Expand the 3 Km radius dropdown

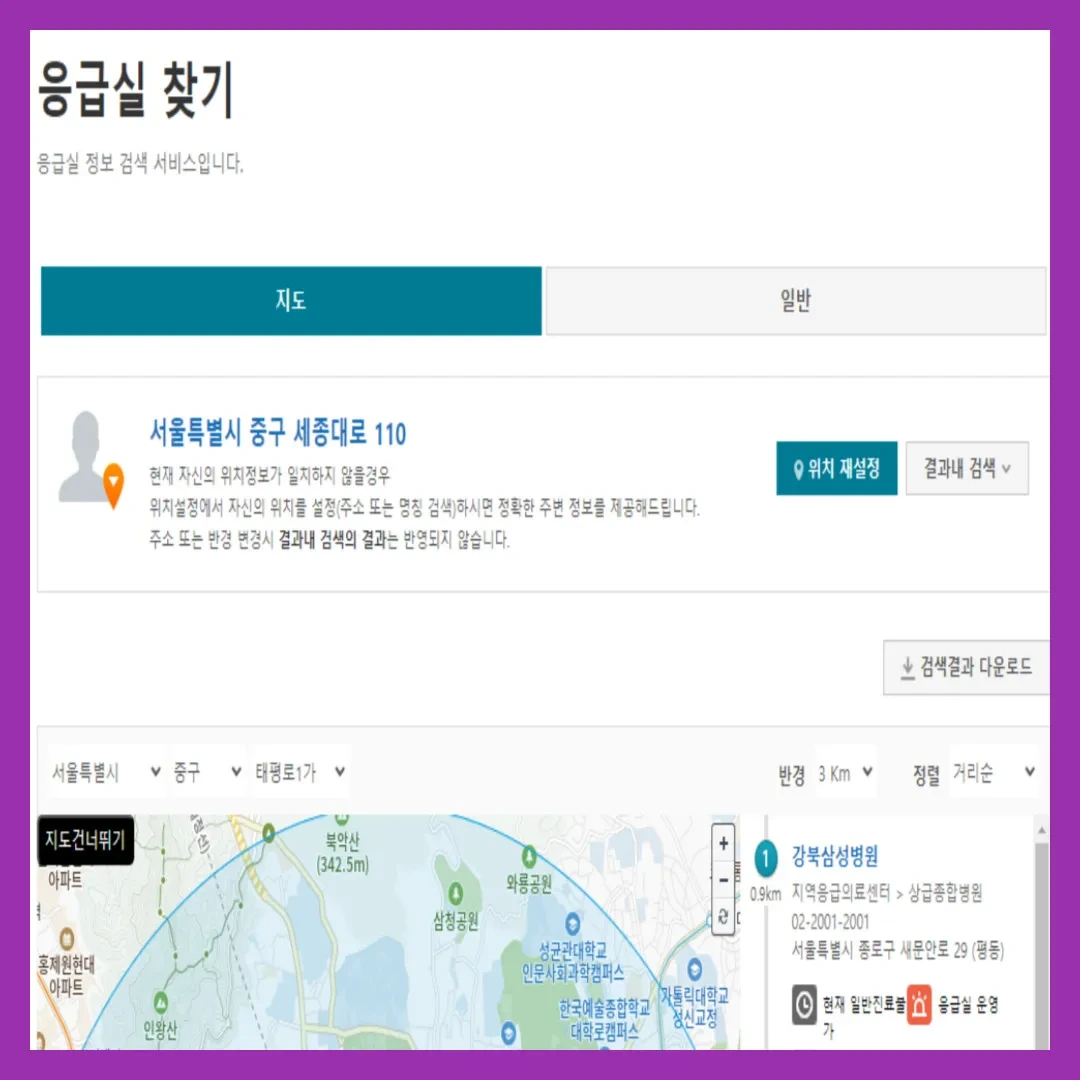coord(846,773)
